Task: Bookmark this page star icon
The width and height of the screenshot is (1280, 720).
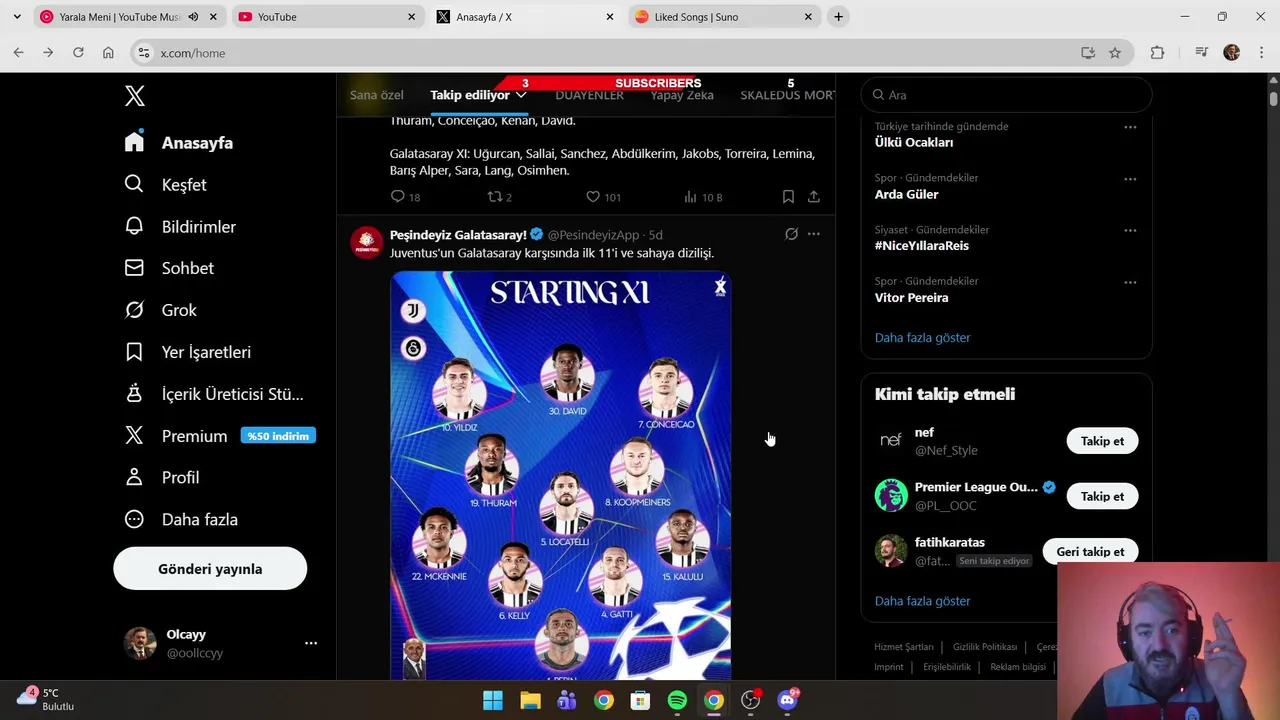Action: coord(1115,53)
